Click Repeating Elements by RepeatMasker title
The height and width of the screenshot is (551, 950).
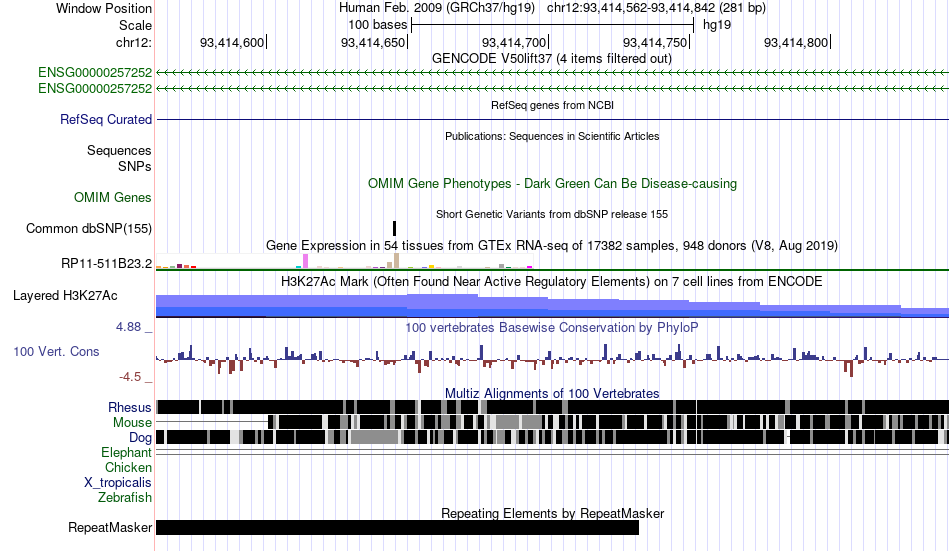point(553,513)
